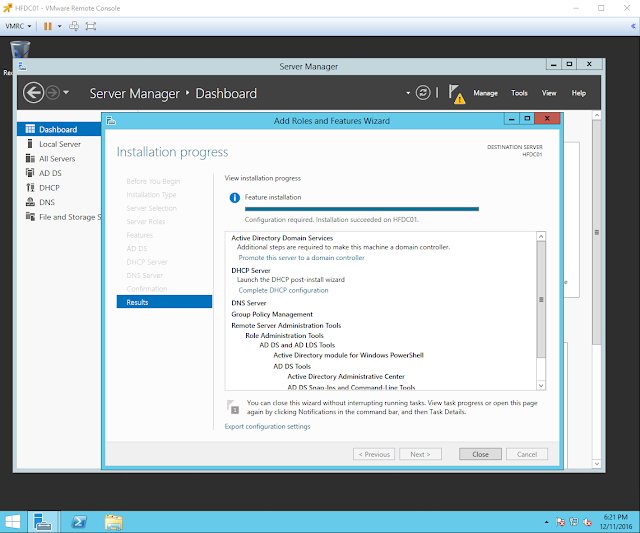Click Complete DHCP configuration link
This screenshot has height=533, width=640.
(x=283, y=290)
